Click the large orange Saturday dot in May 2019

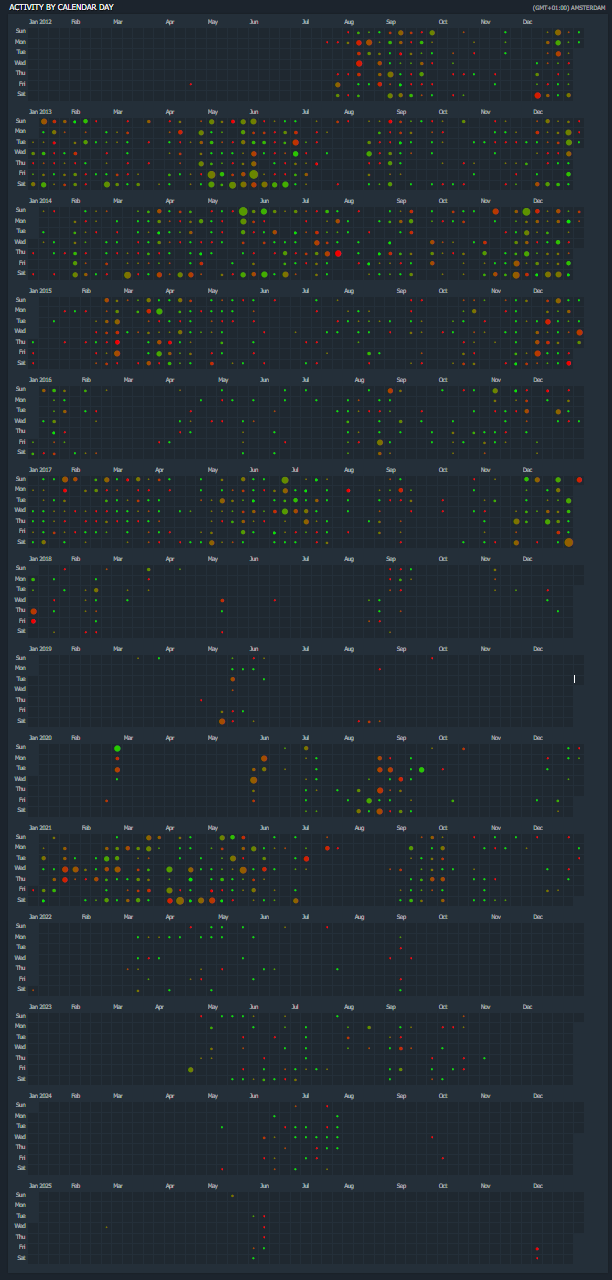click(x=222, y=721)
